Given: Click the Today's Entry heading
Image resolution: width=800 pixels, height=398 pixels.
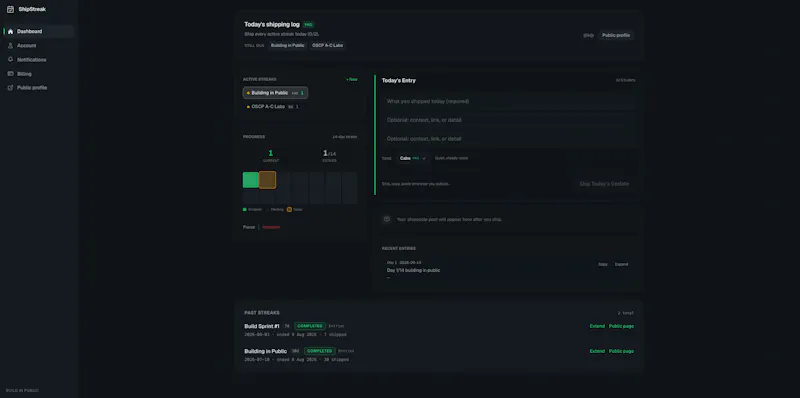Looking at the screenshot, I should (398, 81).
